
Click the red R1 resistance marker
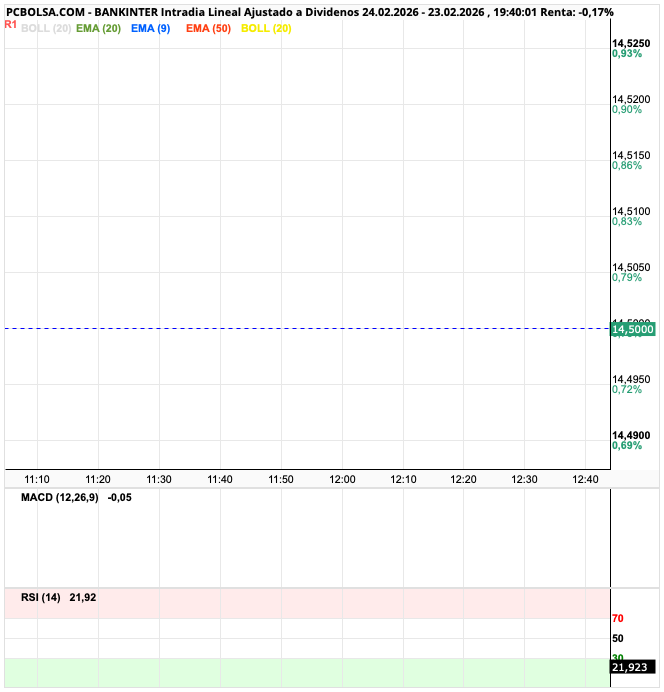click(x=10, y=23)
